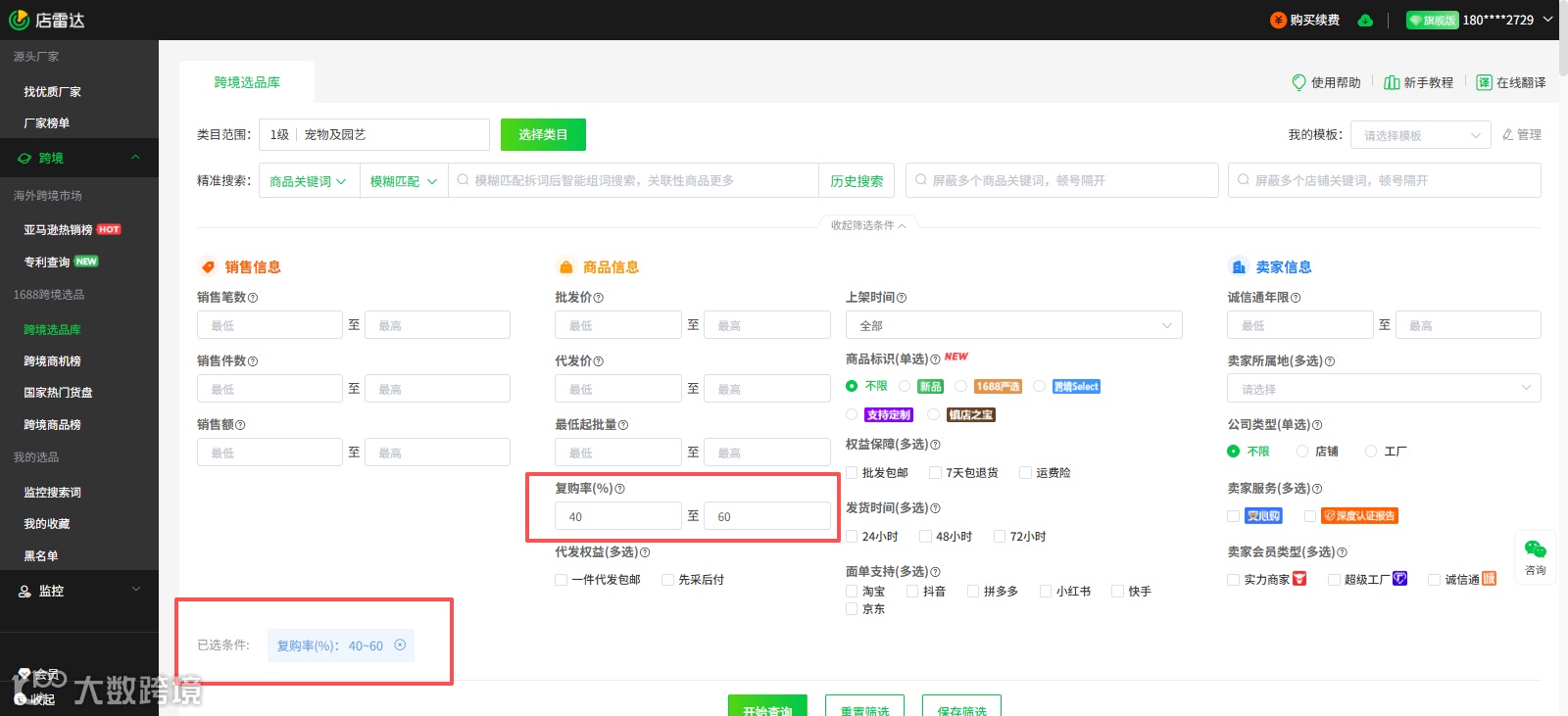Viewport: 1568px width, 716px height.
Task: Check the 超级工厂 member type checkbox
Action: [x=1334, y=580]
